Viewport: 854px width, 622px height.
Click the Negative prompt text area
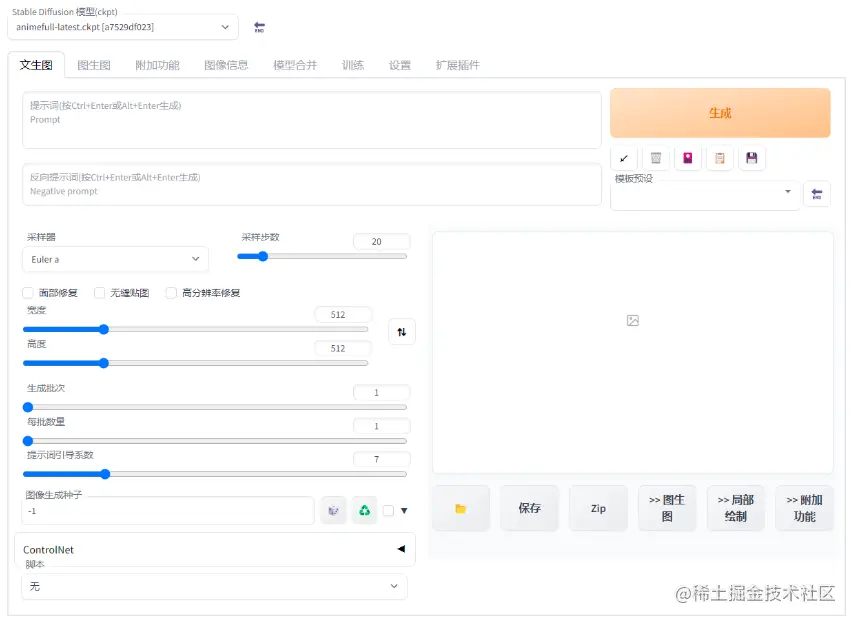point(312,185)
